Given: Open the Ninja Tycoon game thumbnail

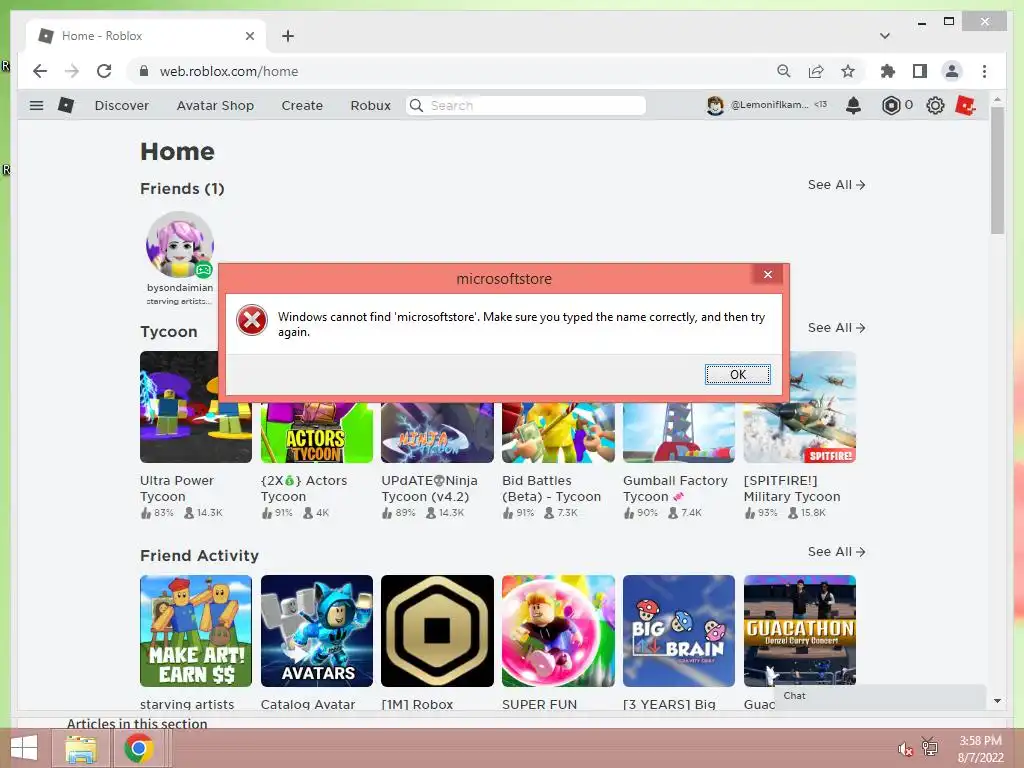Looking at the screenshot, I should click(438, 432).
